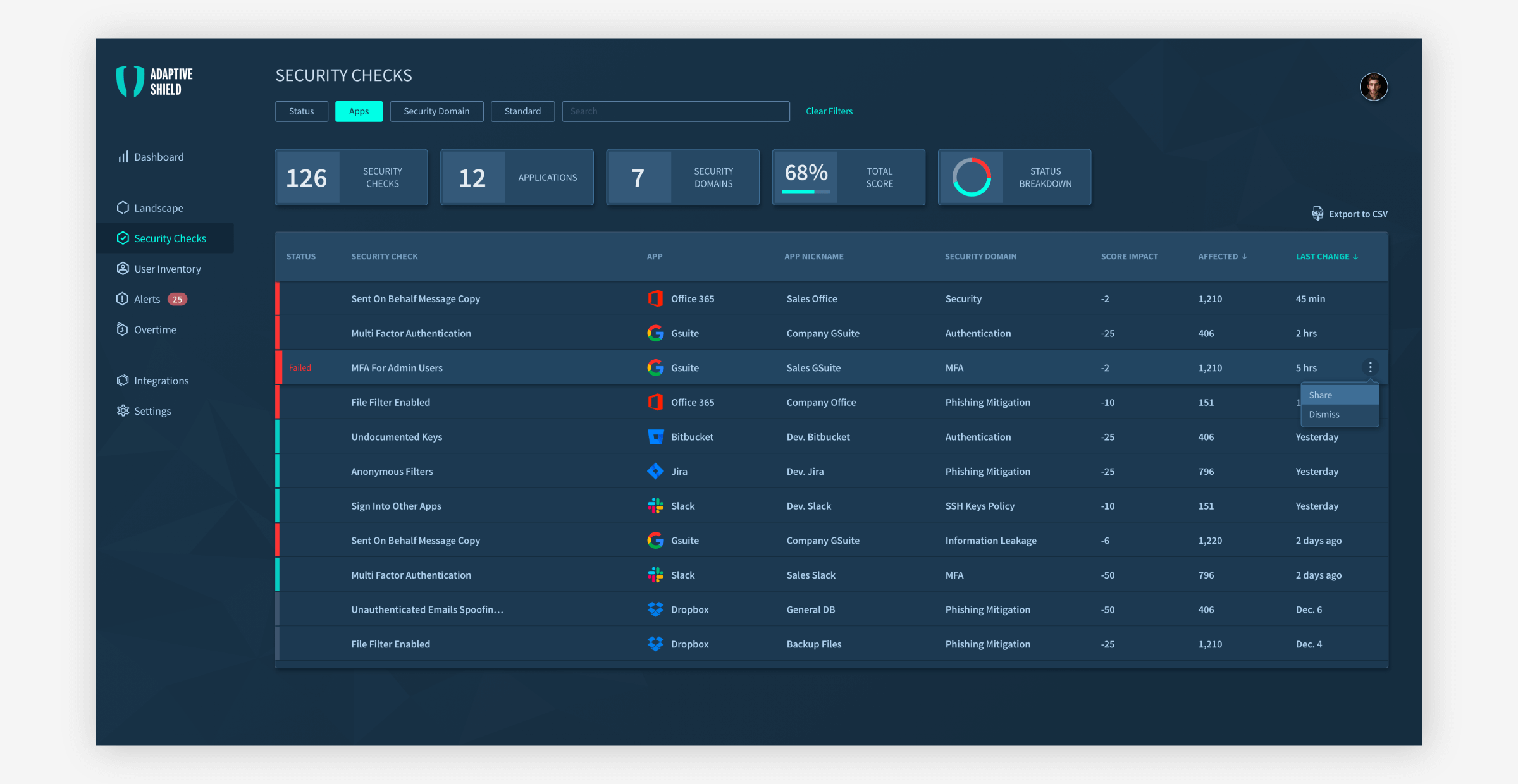Click into the Search input field
This screenshot has width=1518, height=784.
click(x=676, y=111)
